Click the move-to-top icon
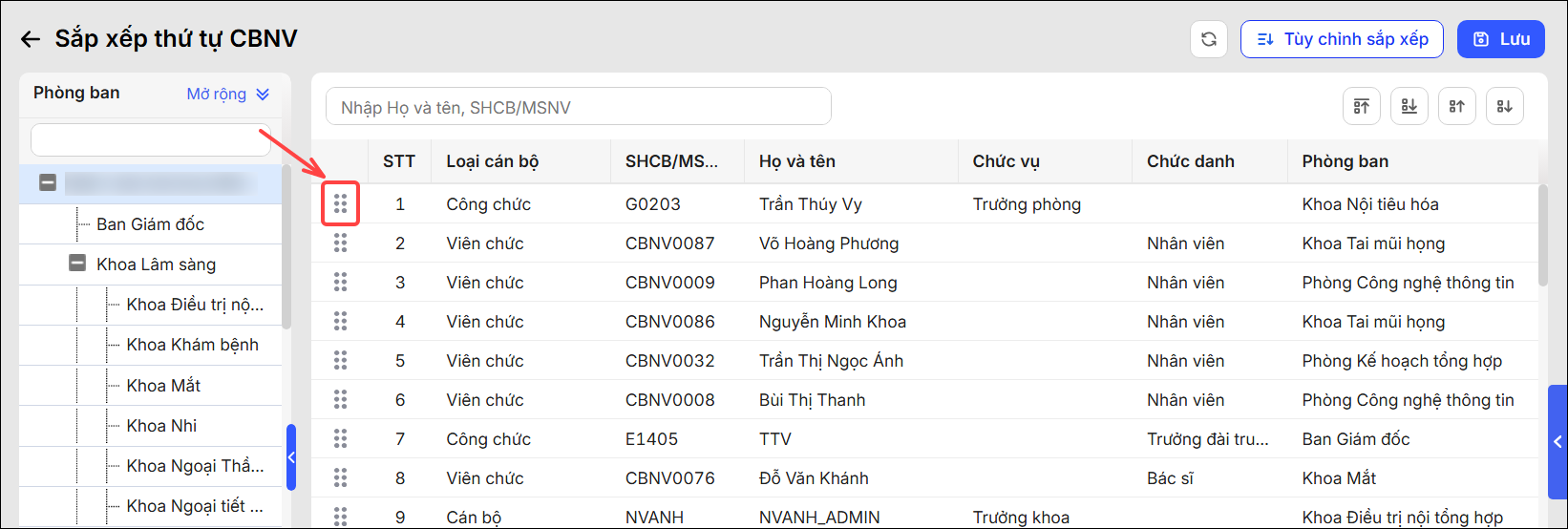 1361,106
